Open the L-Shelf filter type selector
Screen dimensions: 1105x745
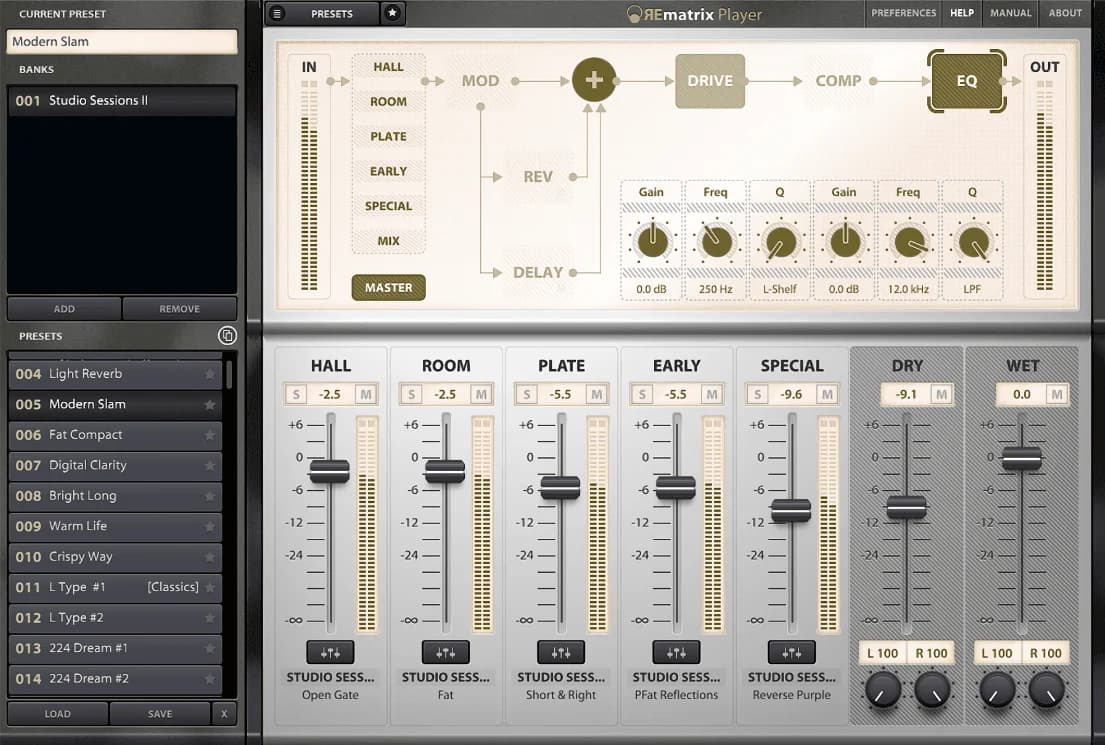pos(780,289)
